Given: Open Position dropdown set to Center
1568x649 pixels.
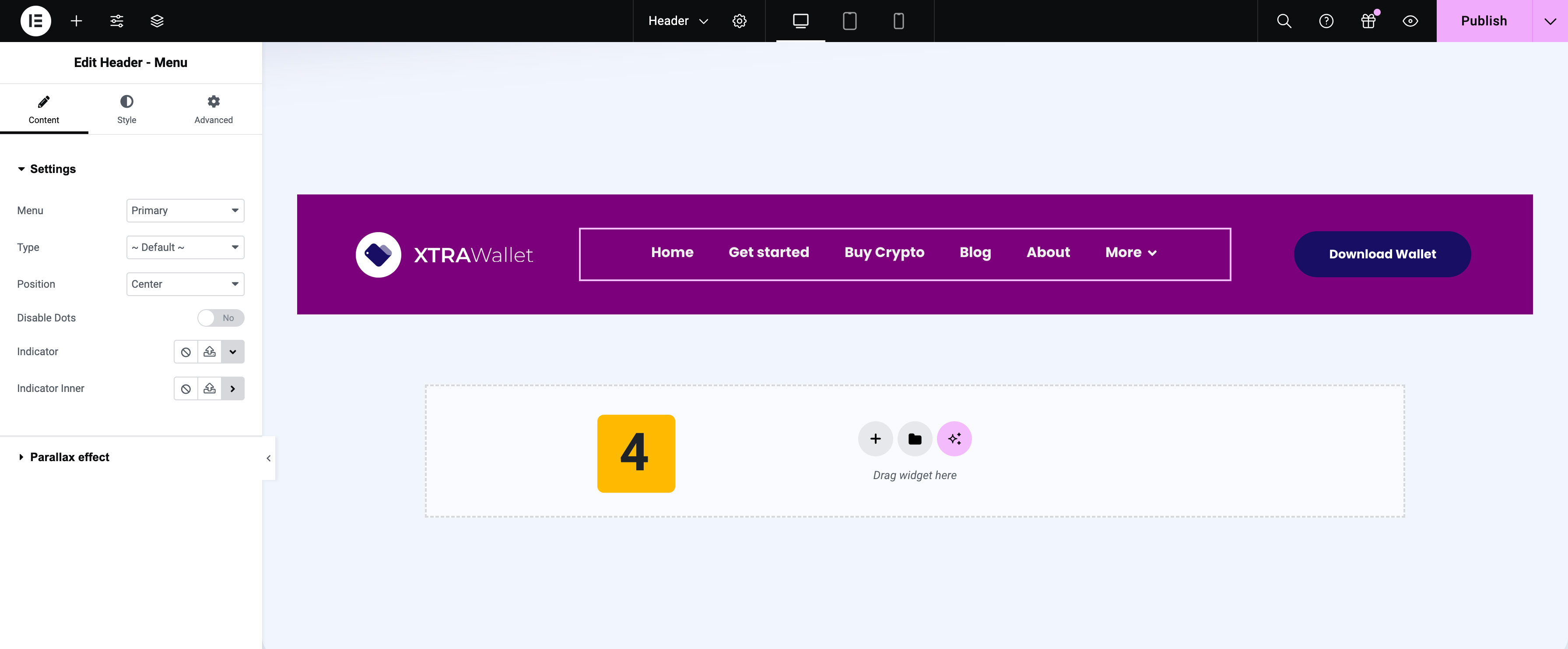Looking at the screenshot, I should [185, 284].
